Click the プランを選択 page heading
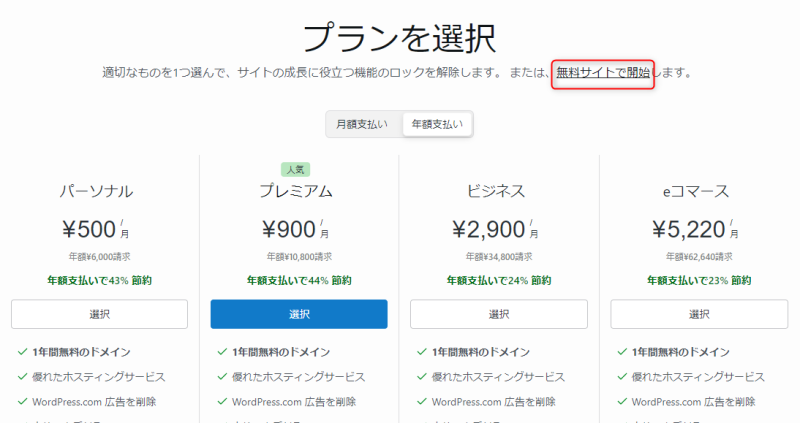This screenshot has width=800, height=423. pos(399,37)
